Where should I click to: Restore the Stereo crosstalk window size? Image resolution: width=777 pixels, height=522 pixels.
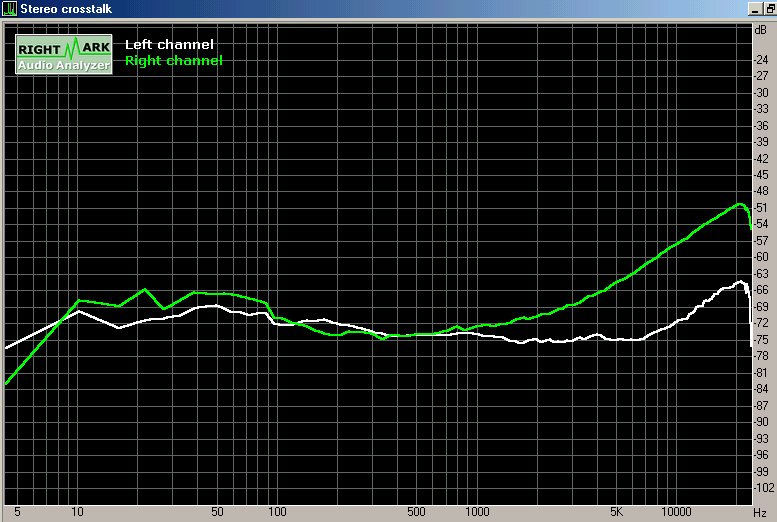[771, 9]
